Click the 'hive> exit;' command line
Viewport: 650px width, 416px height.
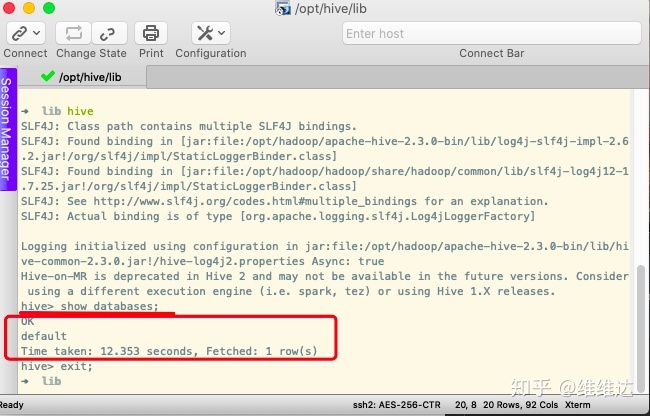coord(57,366)
